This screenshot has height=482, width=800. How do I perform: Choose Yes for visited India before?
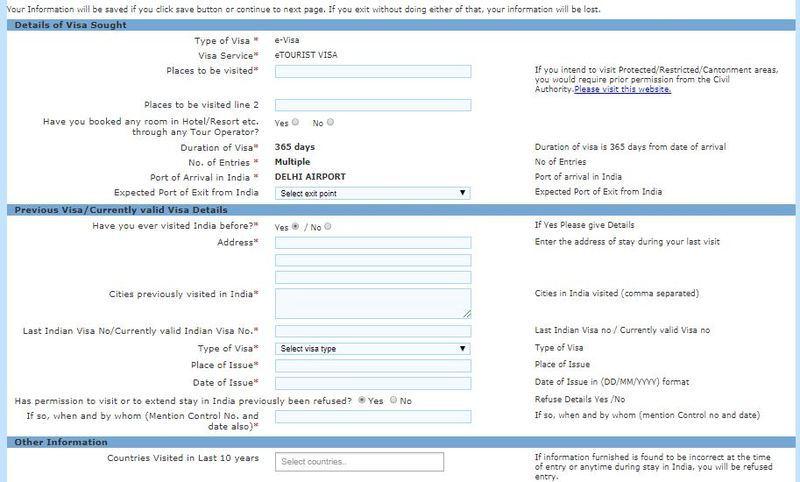point(297,226)
